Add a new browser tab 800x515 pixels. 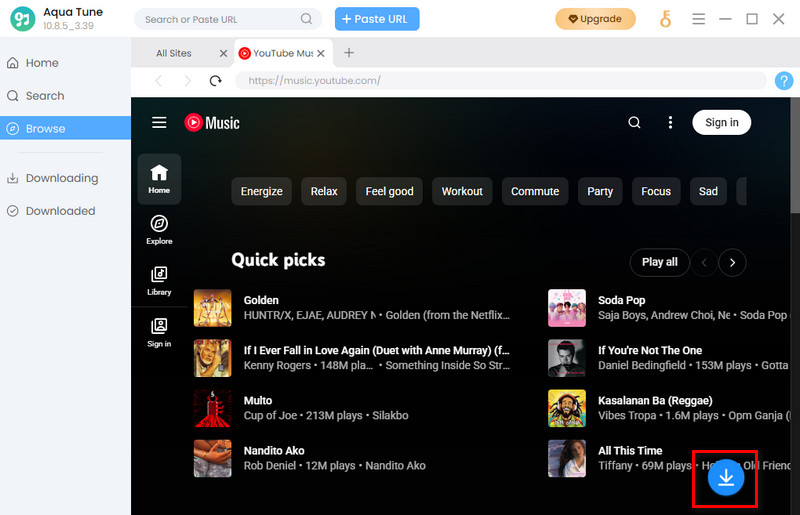pyautogui.click(x=349, y=53)
